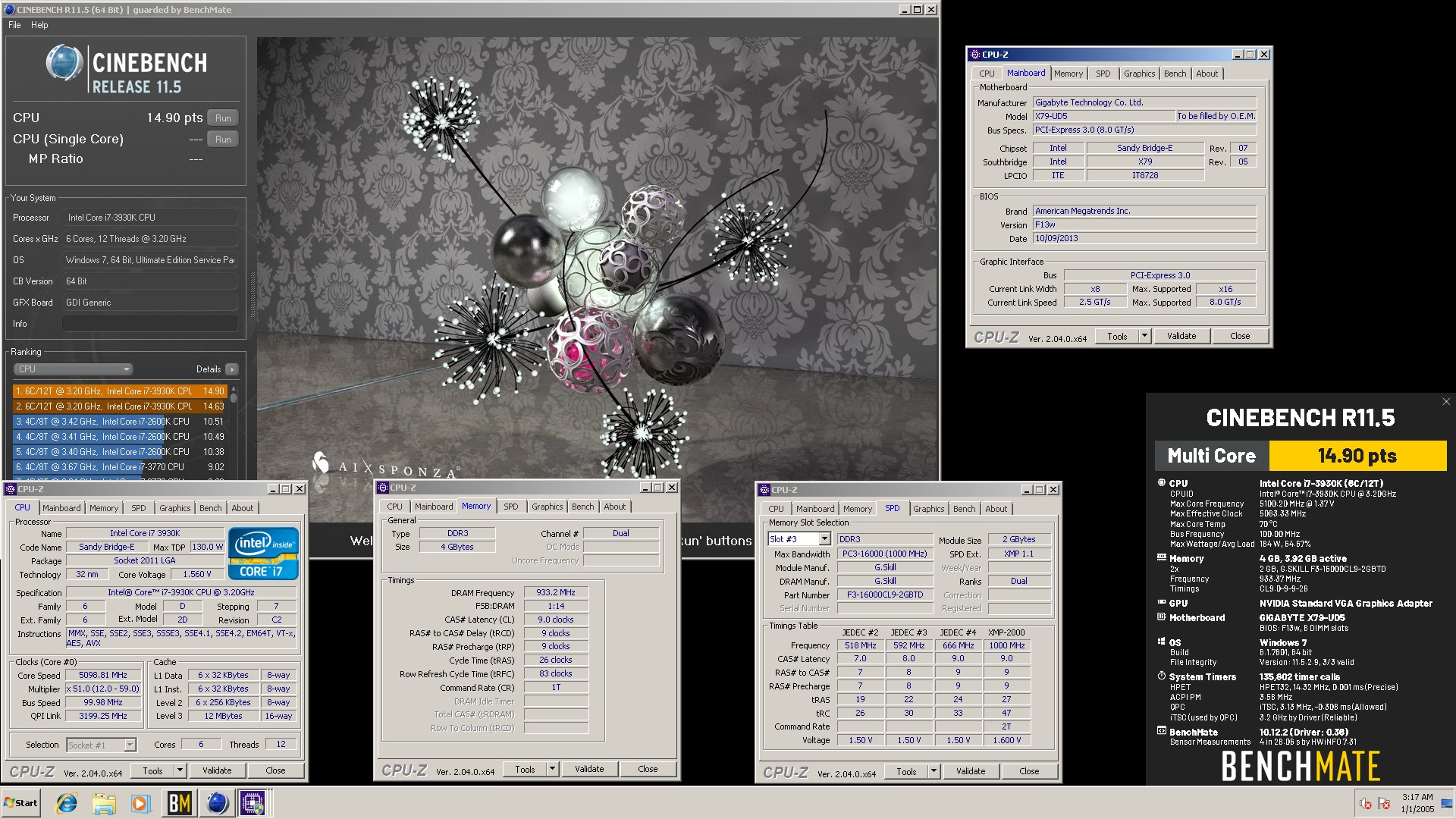Open the Cinebench Help menu
This screenshot has height=819, width=1456.
(39, 25)
